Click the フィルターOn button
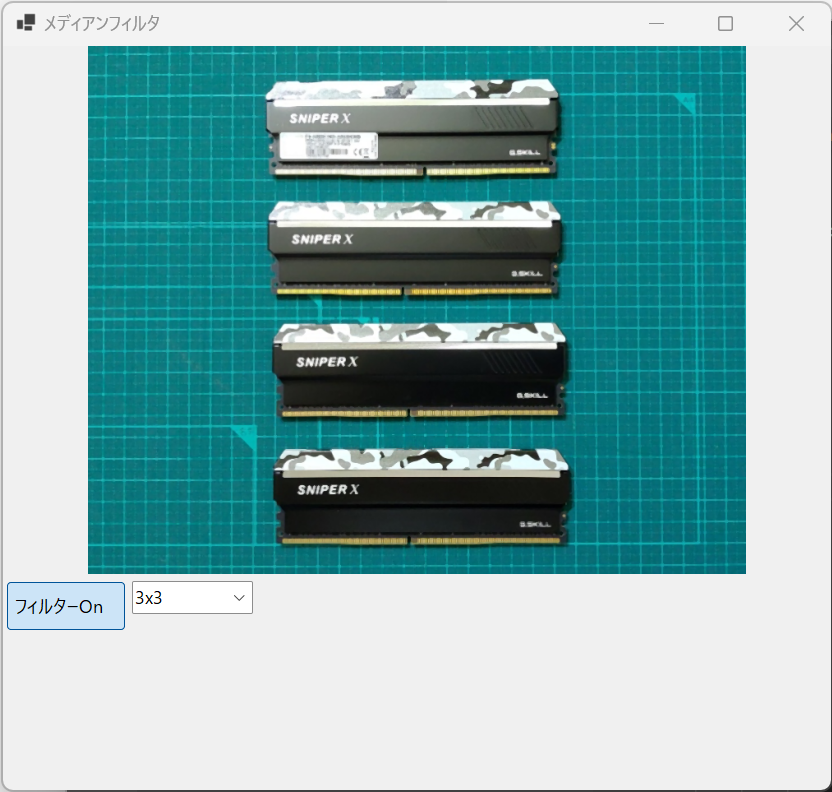 coord(66,606)
